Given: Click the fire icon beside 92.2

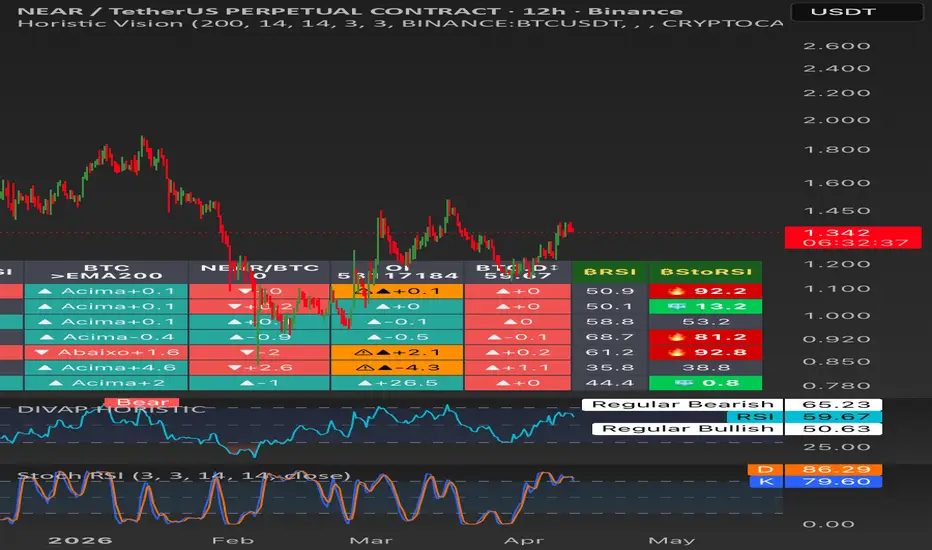Looking at the screenshot, I should 677,291.
